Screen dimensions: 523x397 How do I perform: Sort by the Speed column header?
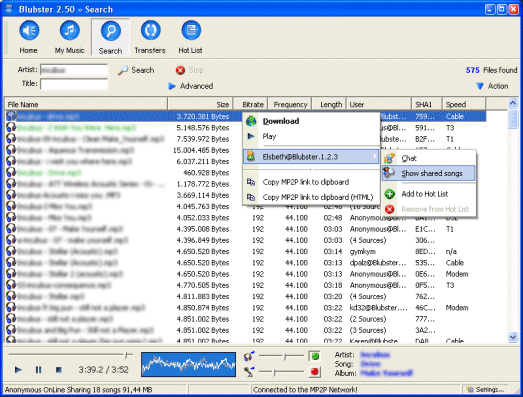[464, 104]
